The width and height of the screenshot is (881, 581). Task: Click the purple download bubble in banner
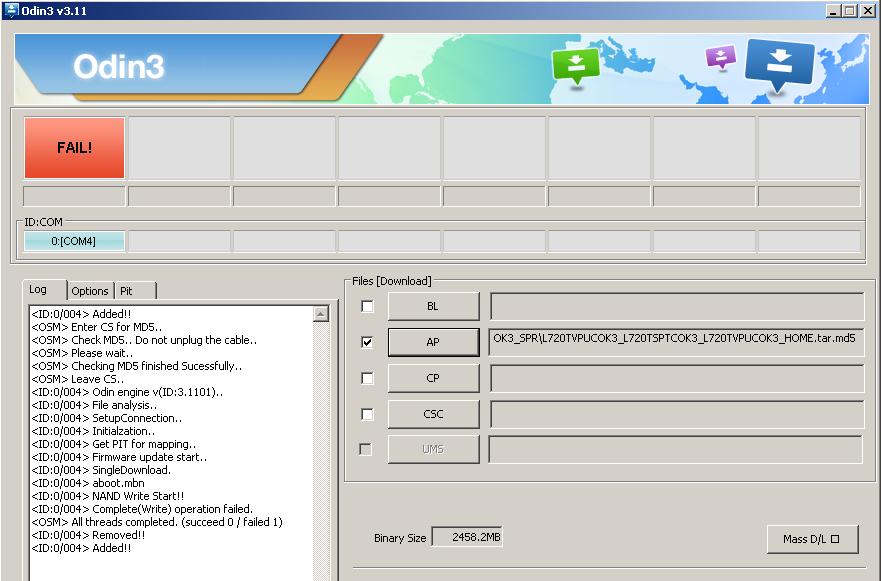[720, 57]
